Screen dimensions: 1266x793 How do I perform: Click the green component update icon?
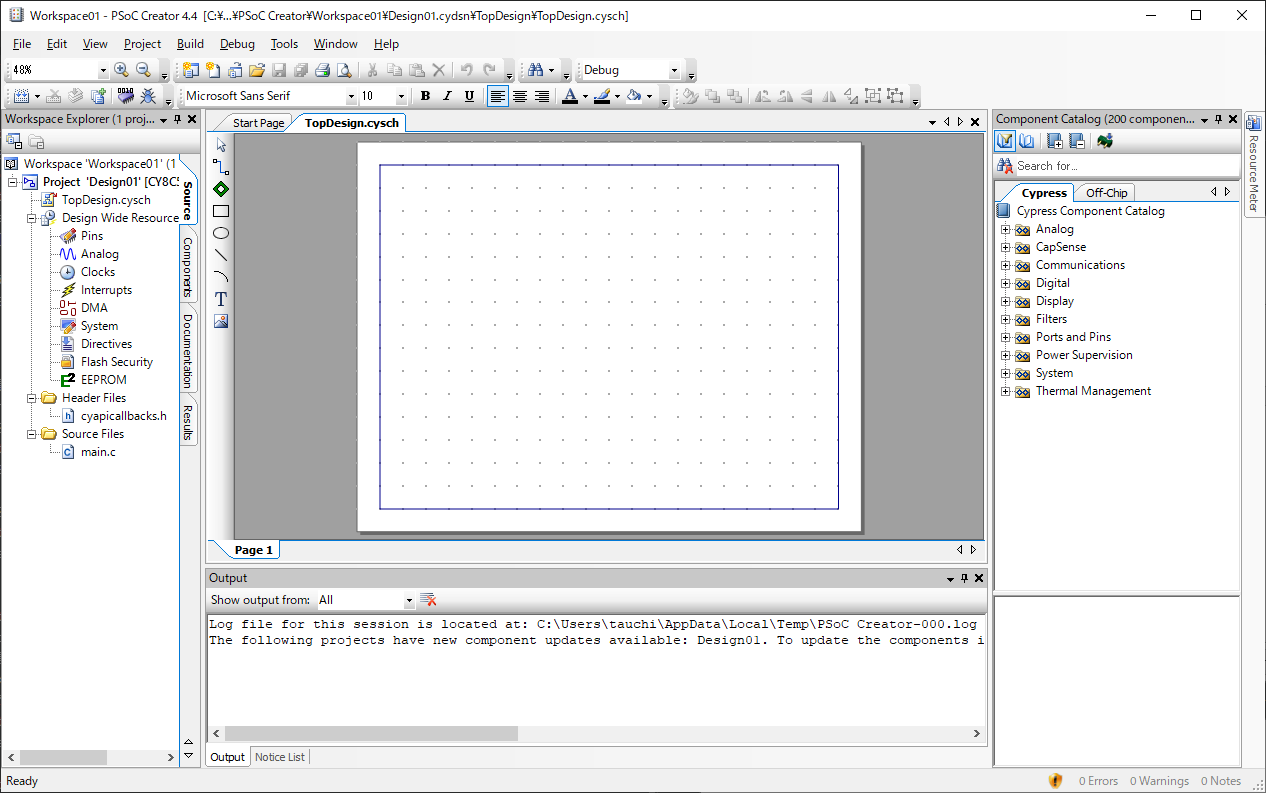point(1105,141)
